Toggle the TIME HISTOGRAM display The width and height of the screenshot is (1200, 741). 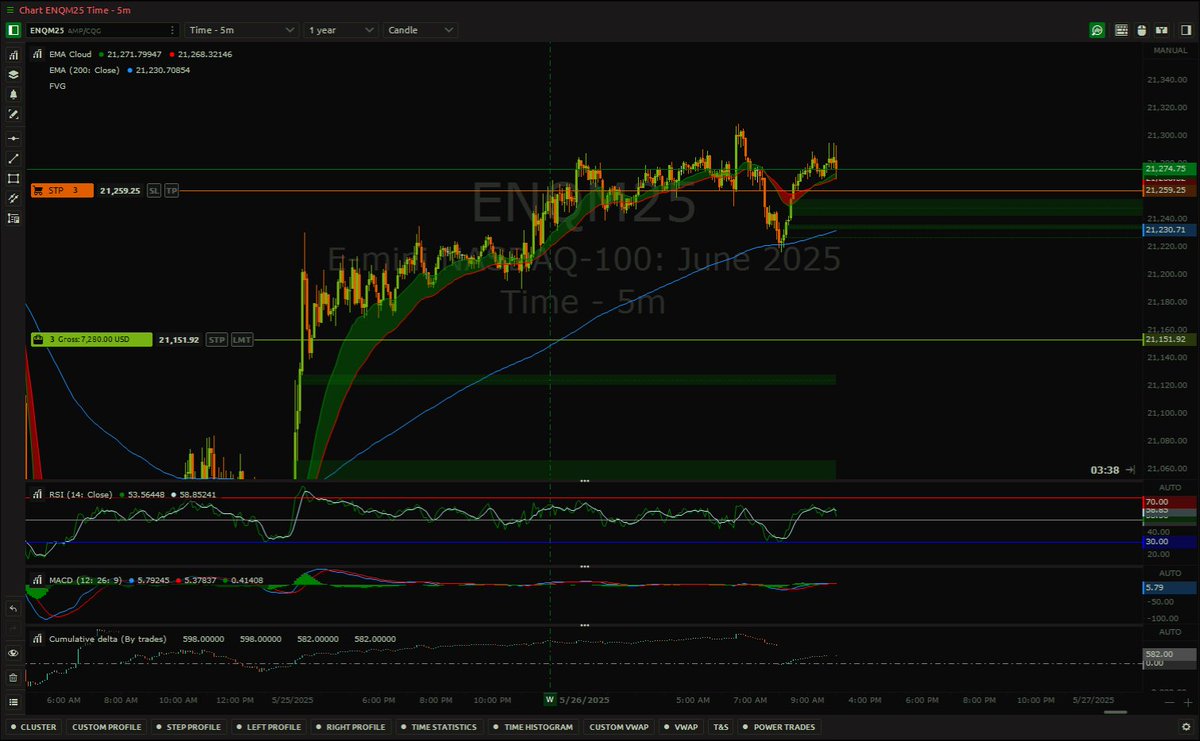coord(533,727)
